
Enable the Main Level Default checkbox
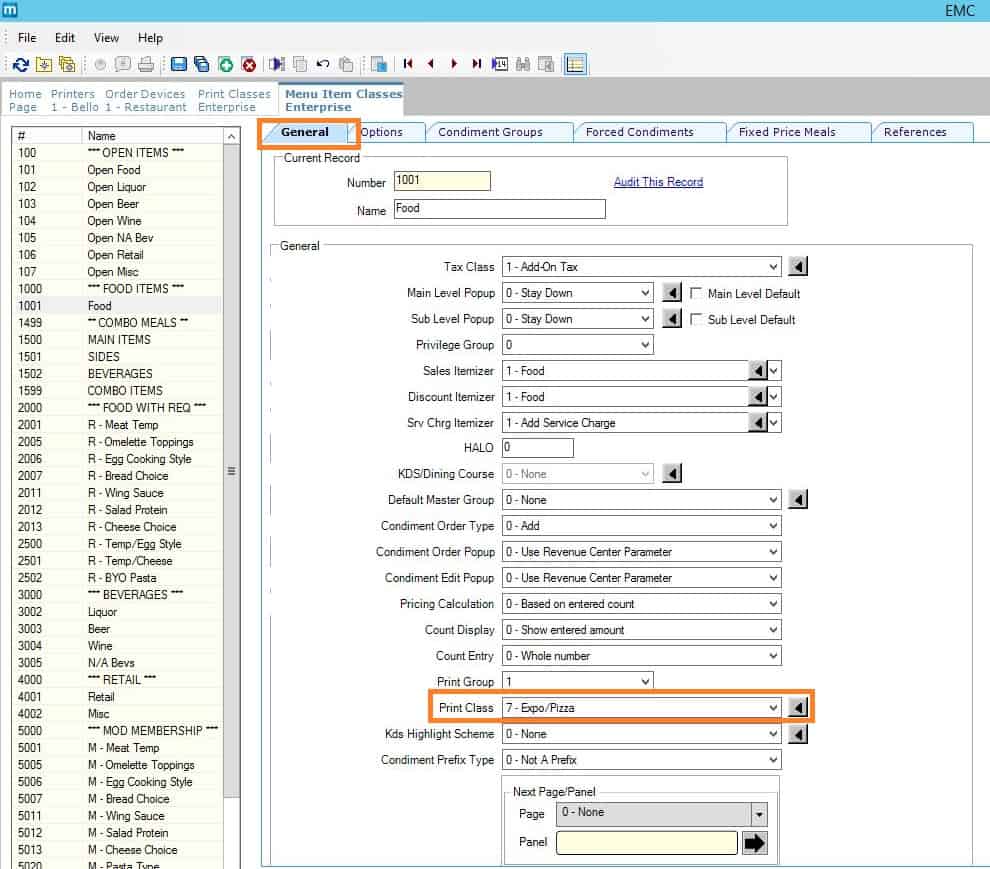pyautogui.click(x=698, y=294)
